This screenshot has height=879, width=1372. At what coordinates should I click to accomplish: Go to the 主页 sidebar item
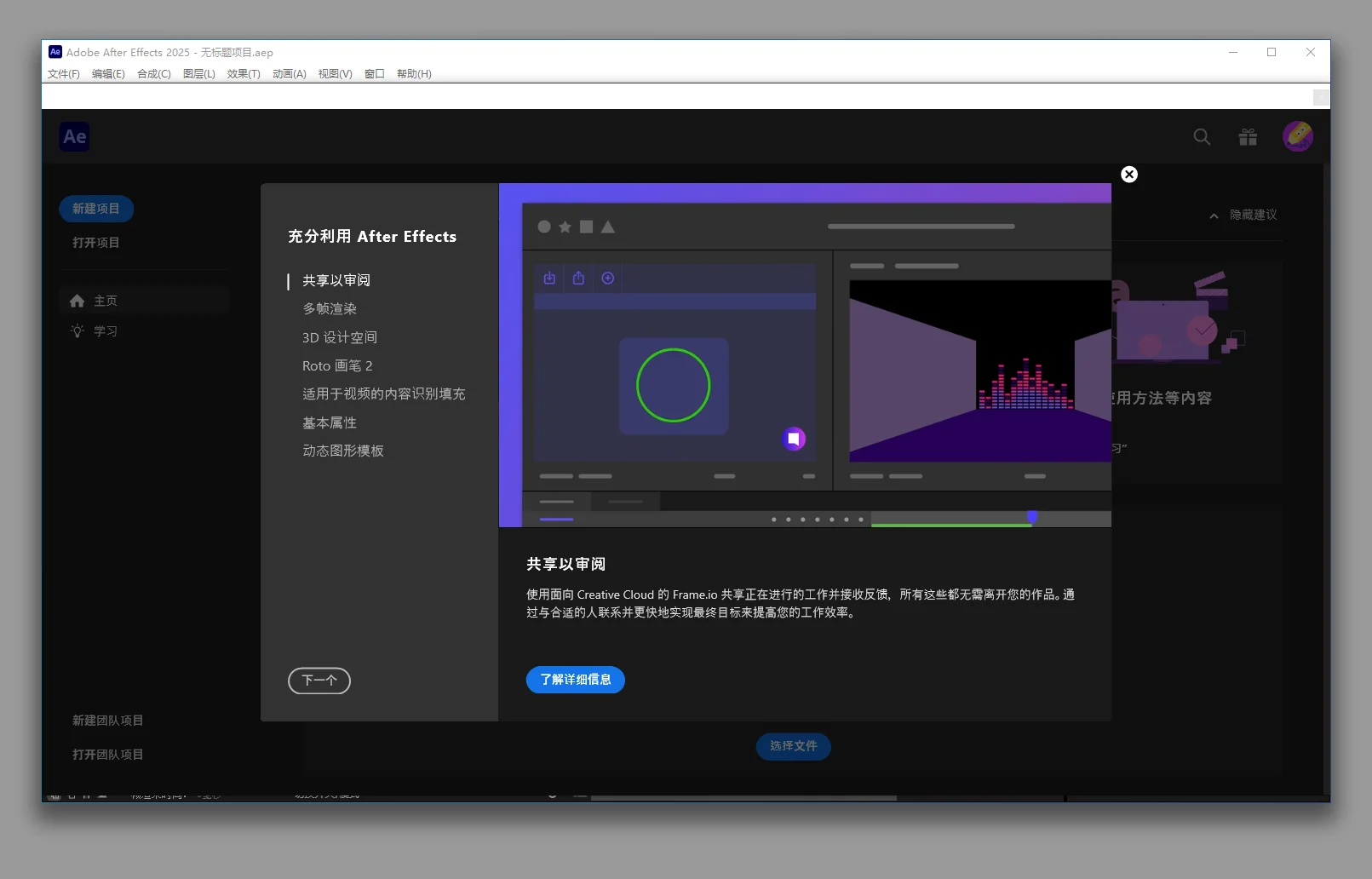point(145,301)
